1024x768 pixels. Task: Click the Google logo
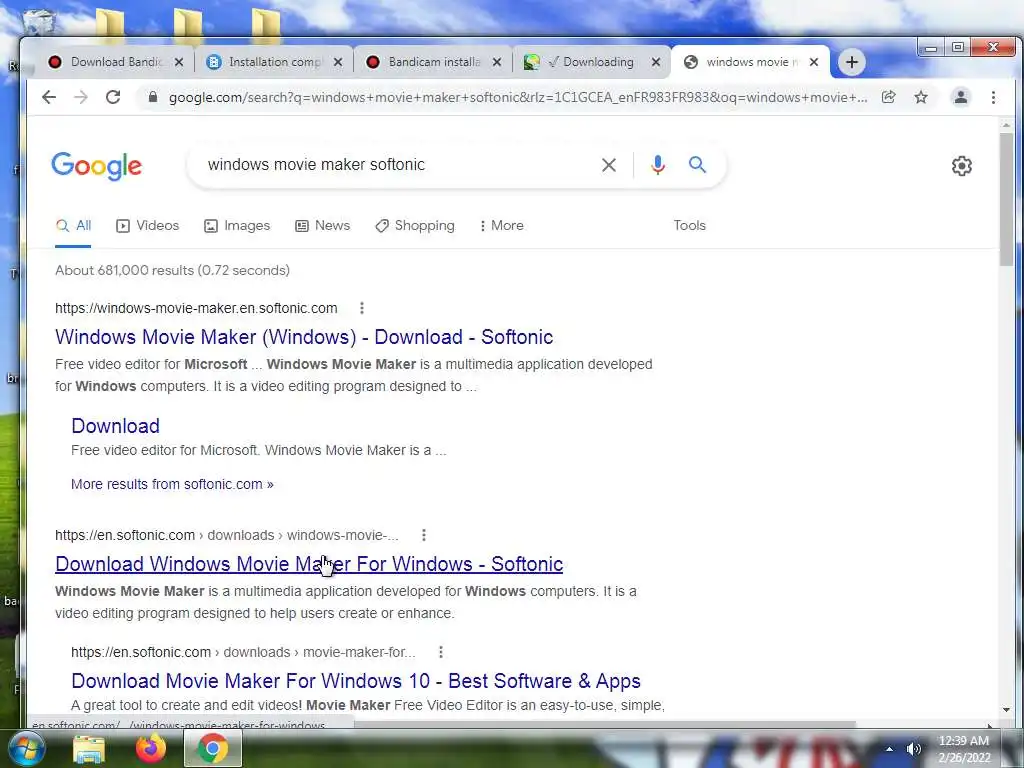(x=97, y=166)
